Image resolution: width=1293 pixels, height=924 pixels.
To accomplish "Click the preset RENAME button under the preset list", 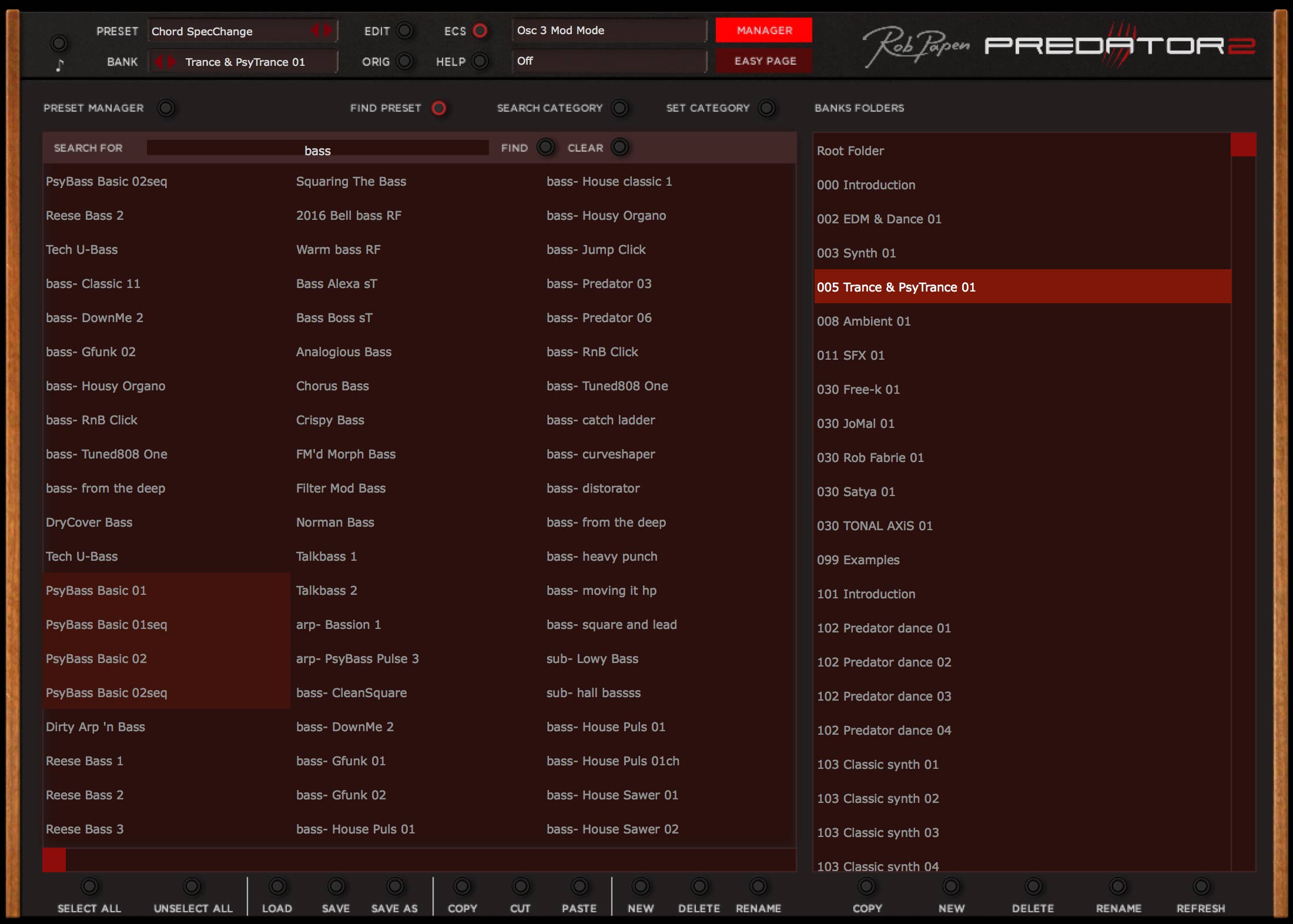I will coord(759,886).
